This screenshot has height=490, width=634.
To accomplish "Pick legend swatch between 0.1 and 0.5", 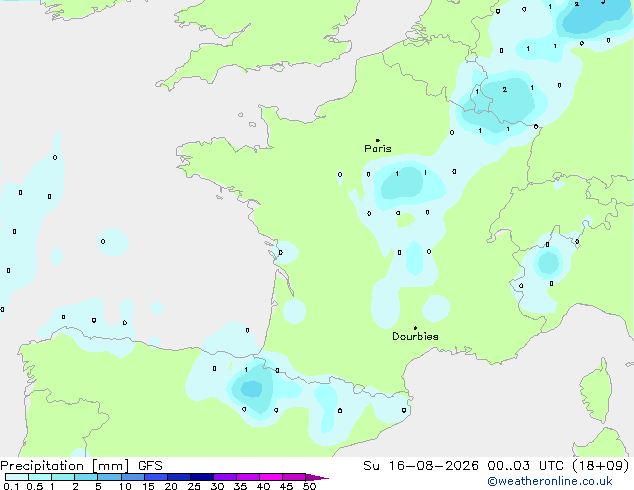I will (17, 477).
